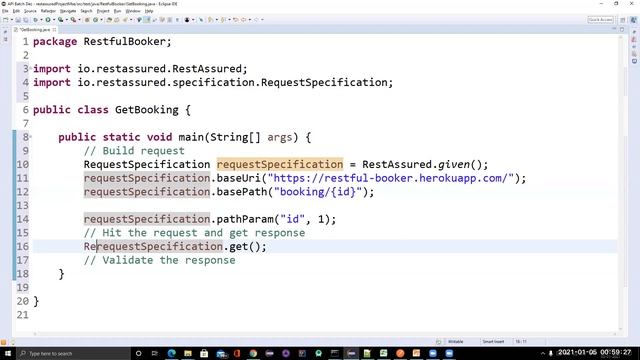
Task: Collapse the main method at line 8
Action: 31,136
